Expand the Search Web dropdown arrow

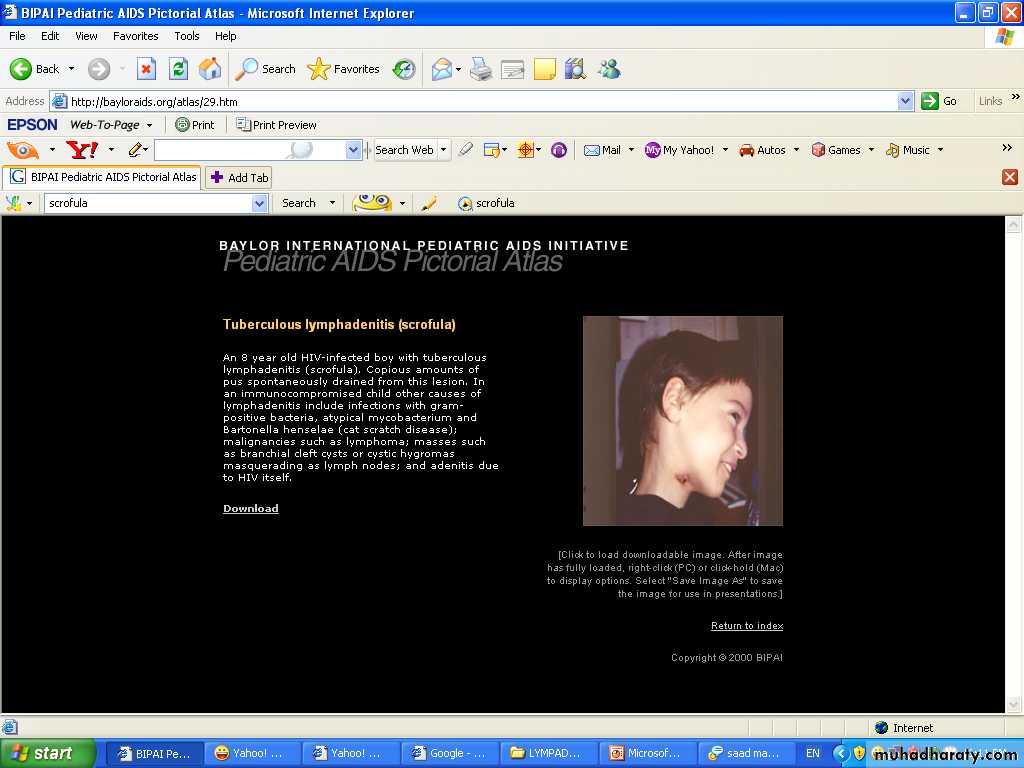(443, 150)
